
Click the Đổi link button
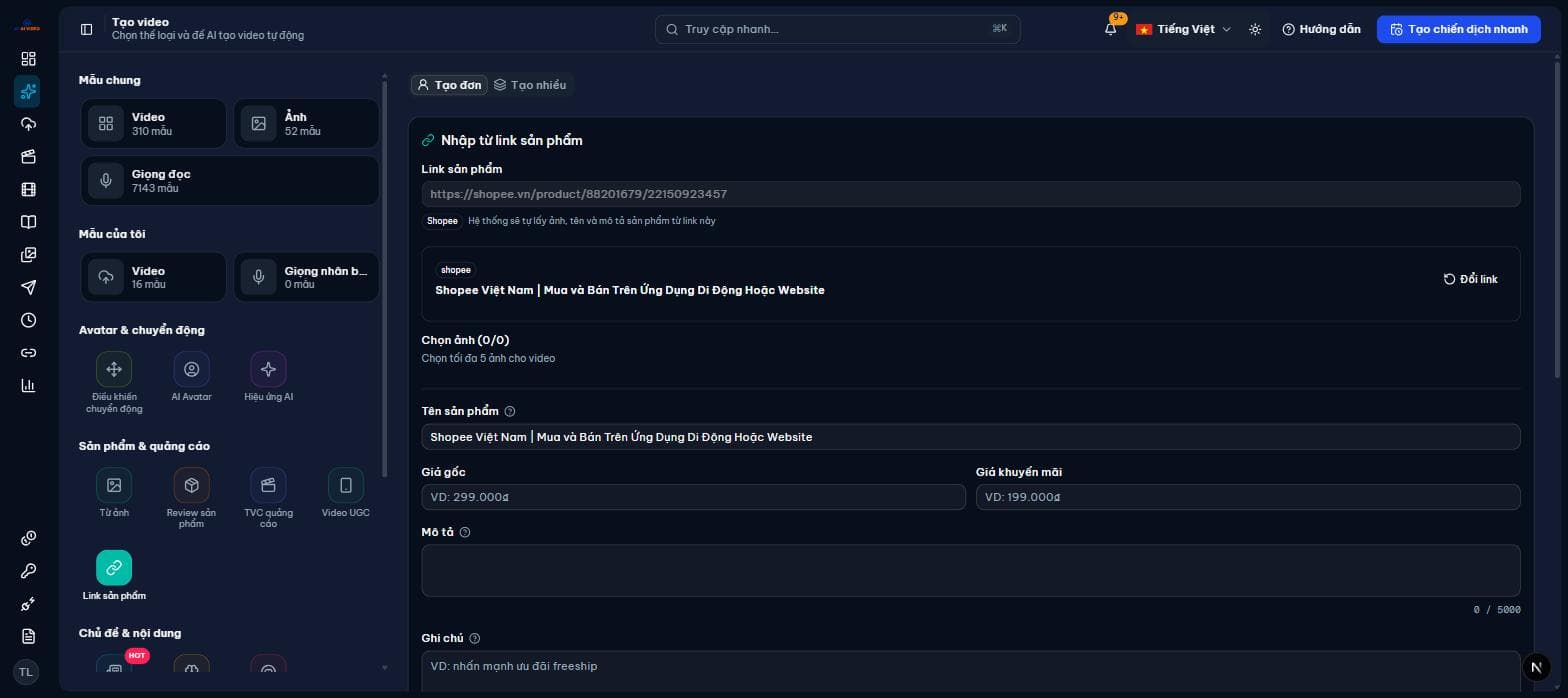tap(1470, 279)
